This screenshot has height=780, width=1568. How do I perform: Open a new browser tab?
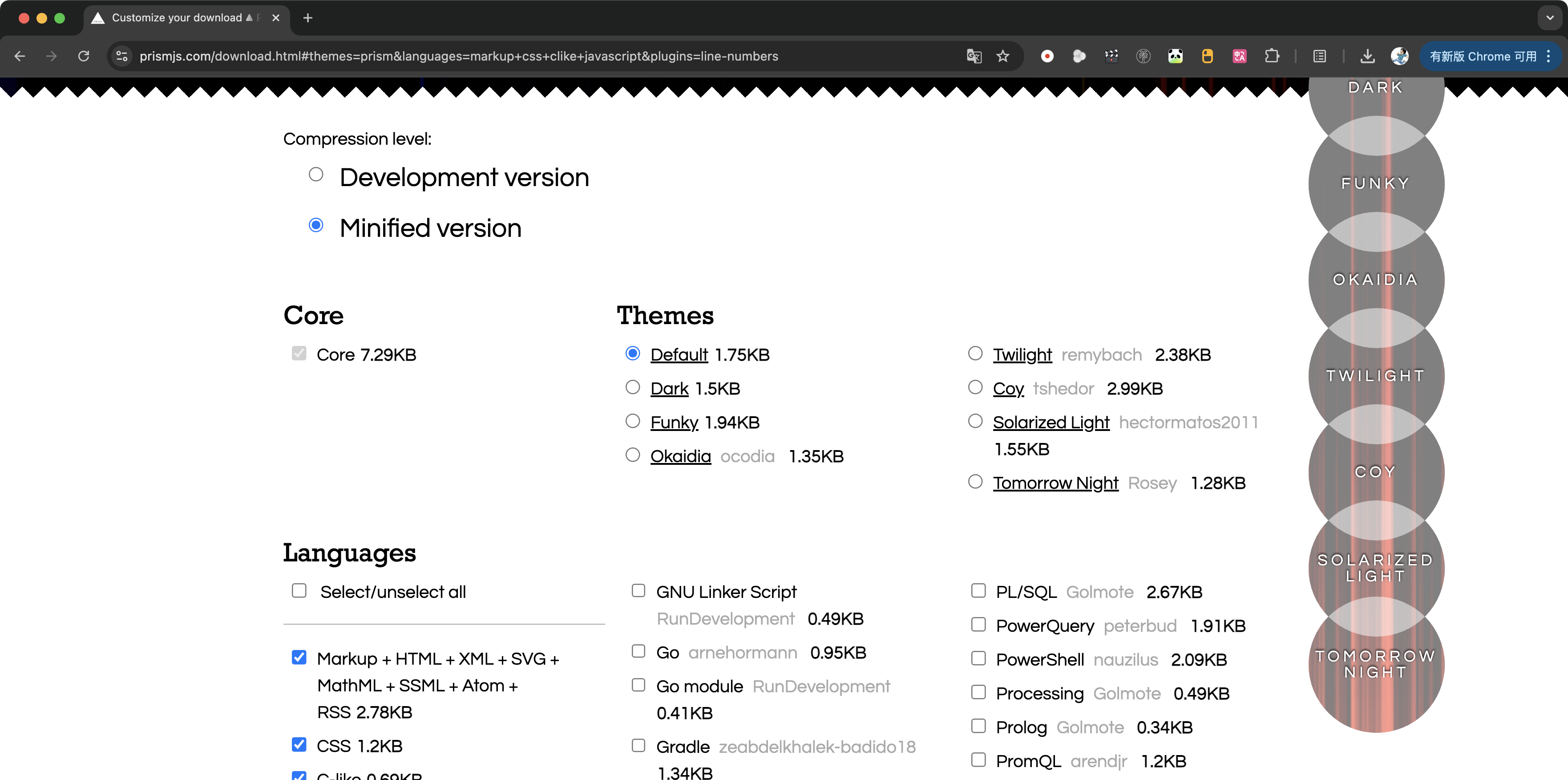(308, 18)
